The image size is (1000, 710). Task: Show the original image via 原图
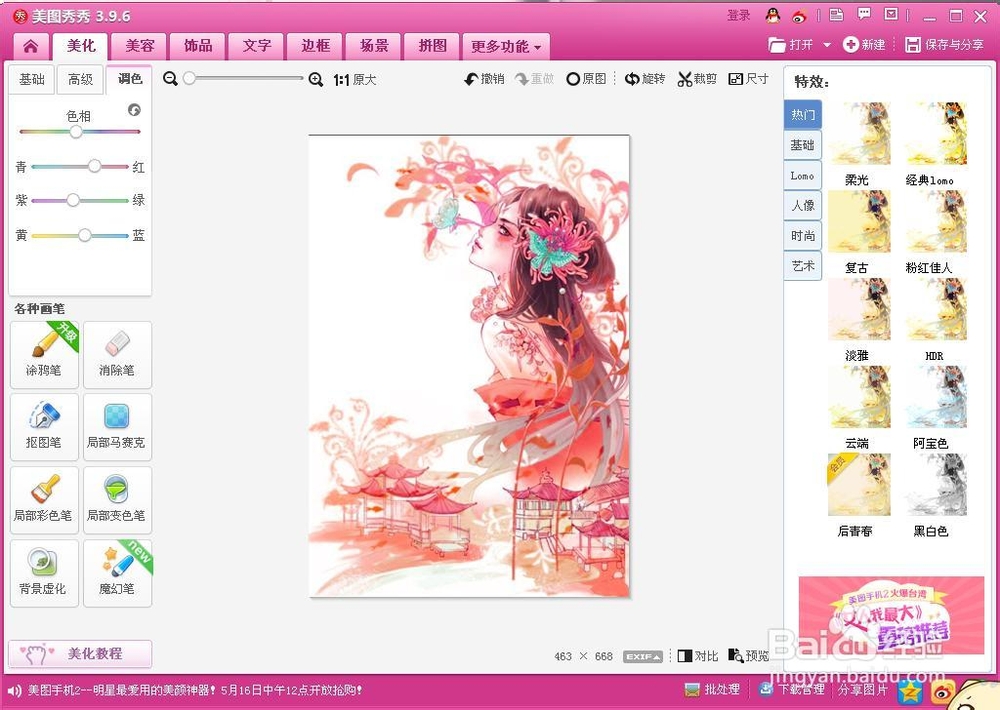click(586, 78)
